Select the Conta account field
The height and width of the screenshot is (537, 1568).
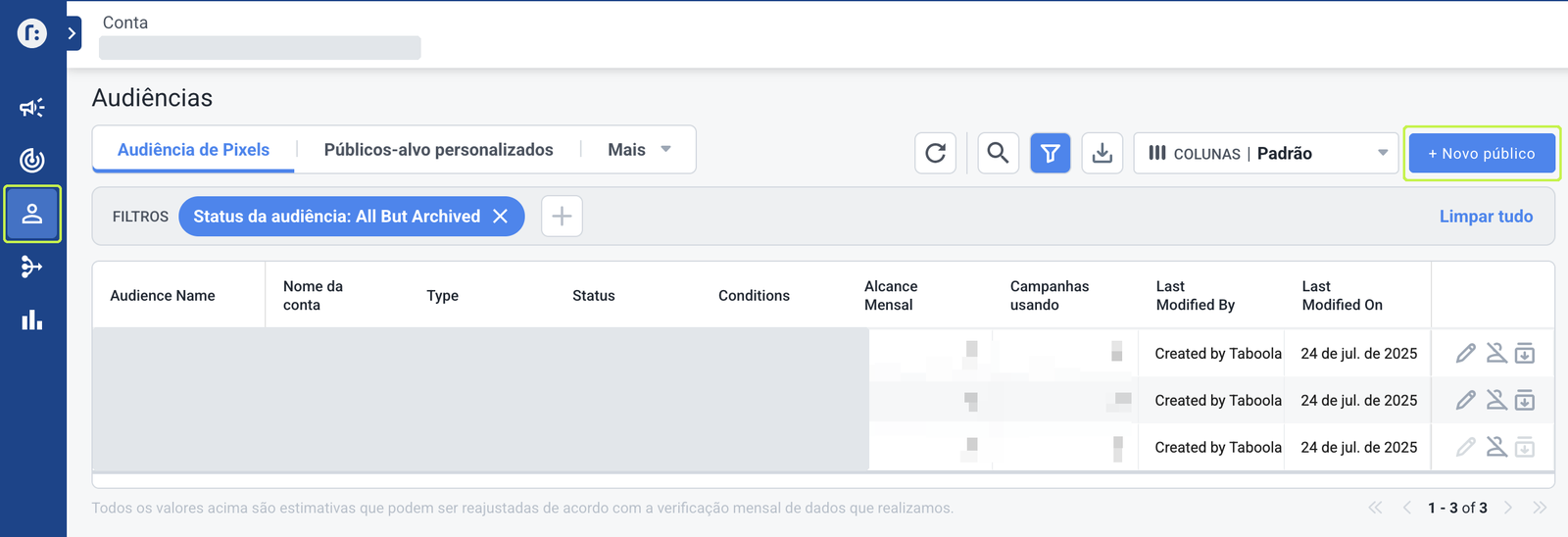pyautogui.click(x=260, y=48)
